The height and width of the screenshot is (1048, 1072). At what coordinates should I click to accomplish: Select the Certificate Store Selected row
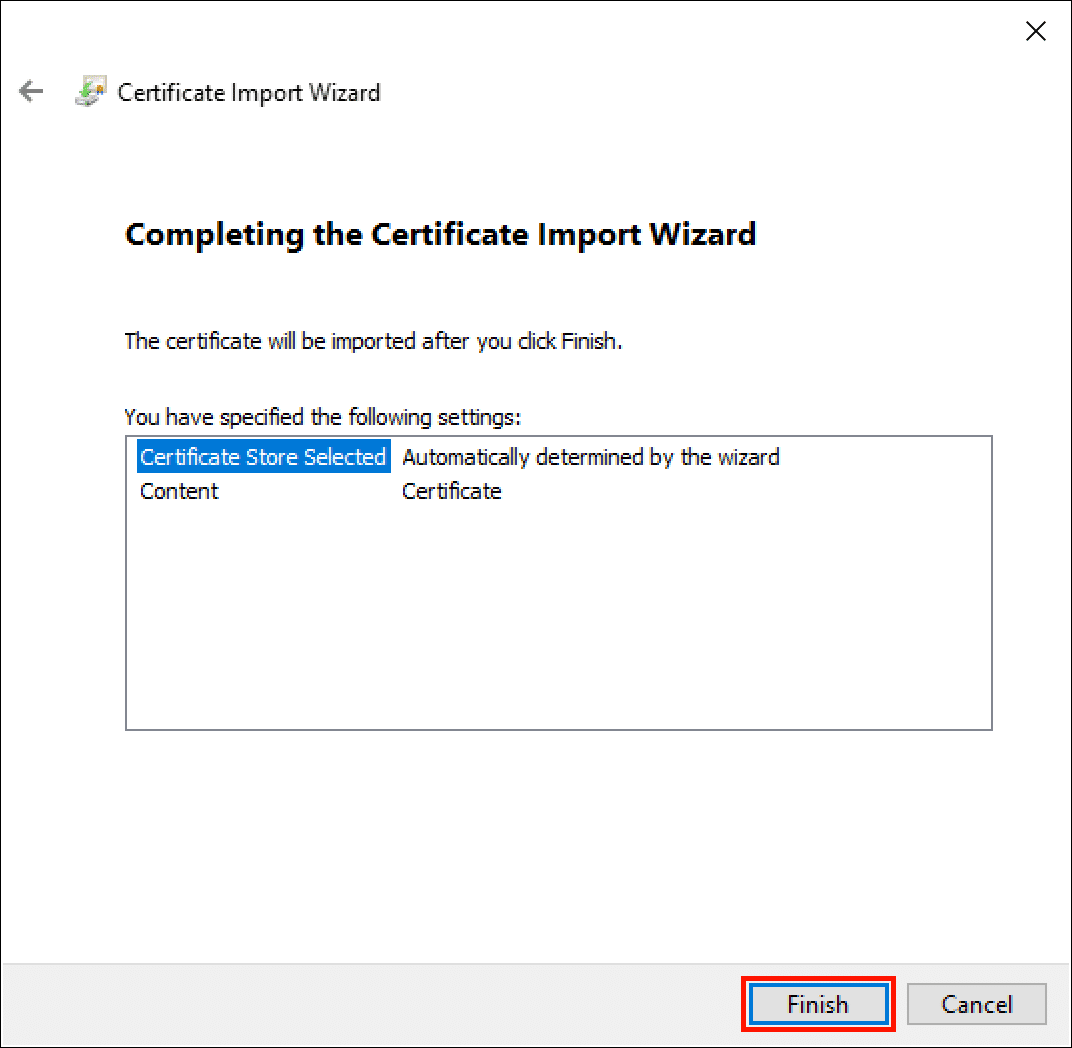pos(262,457)
